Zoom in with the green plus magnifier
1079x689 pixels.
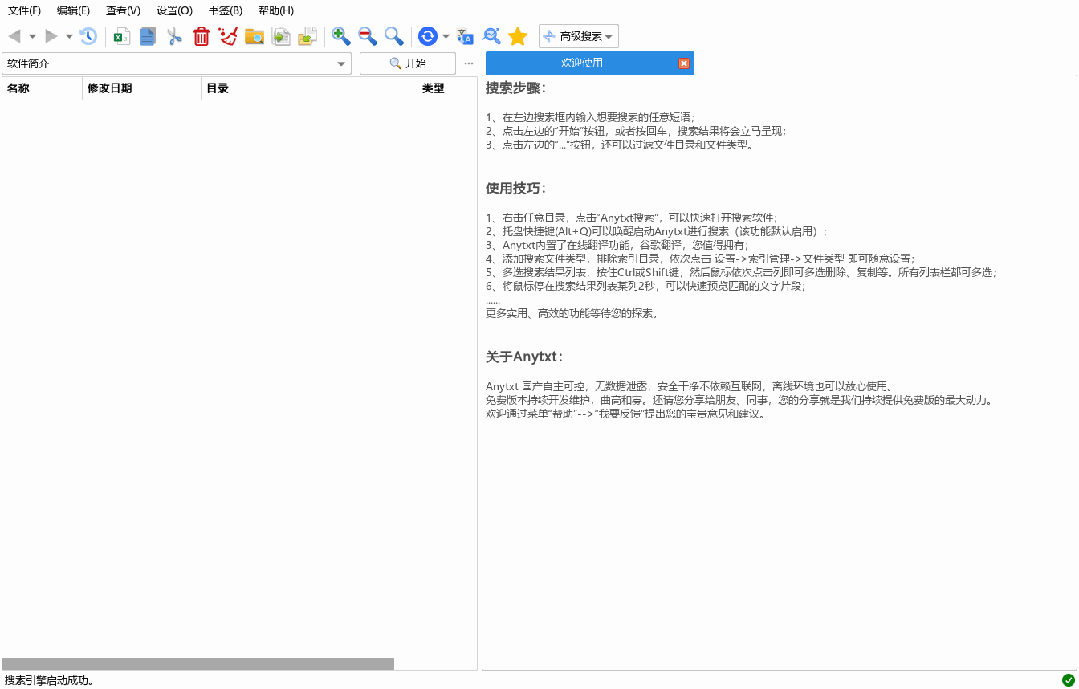click(x=341, y=36)
